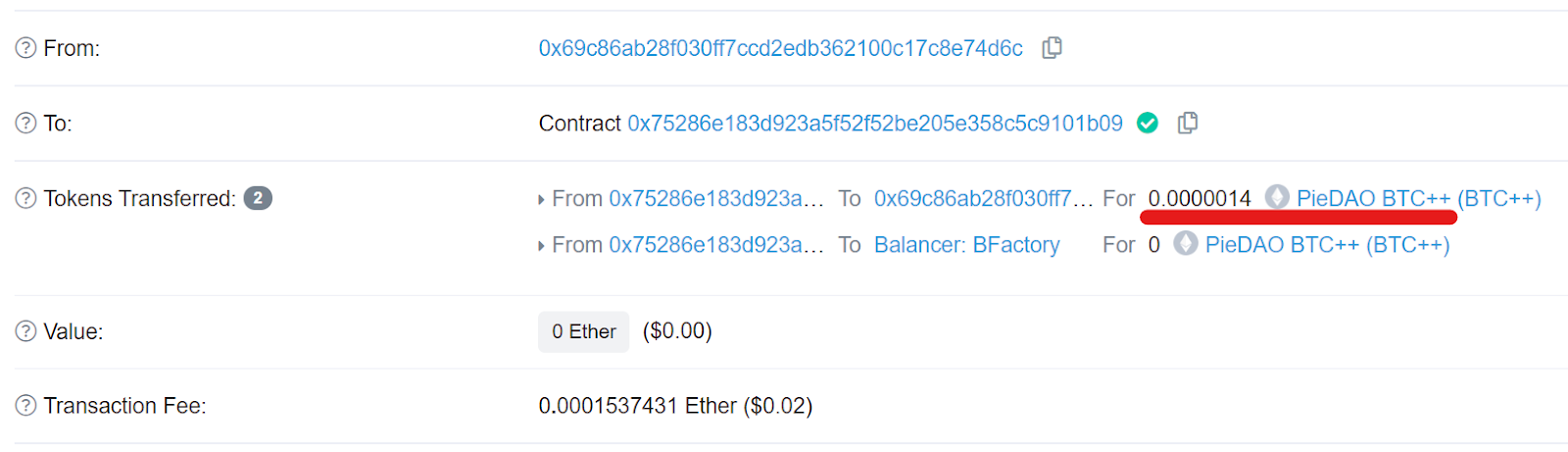Click the Tokens Transferred count badge 2
The width and height of the screenshot is (1568, 452).
tap(258, 198)
